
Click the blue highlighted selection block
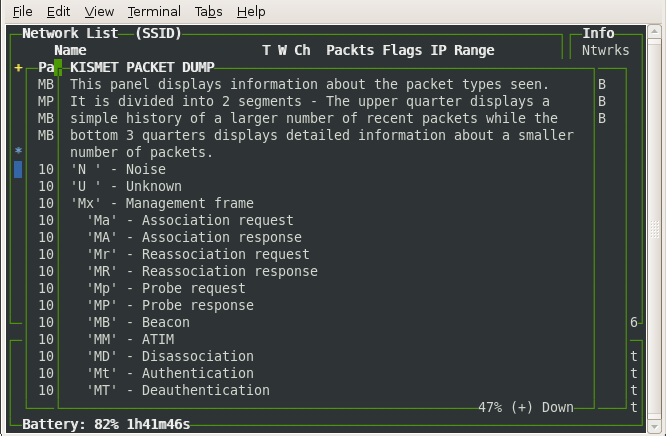coord(18,169)
